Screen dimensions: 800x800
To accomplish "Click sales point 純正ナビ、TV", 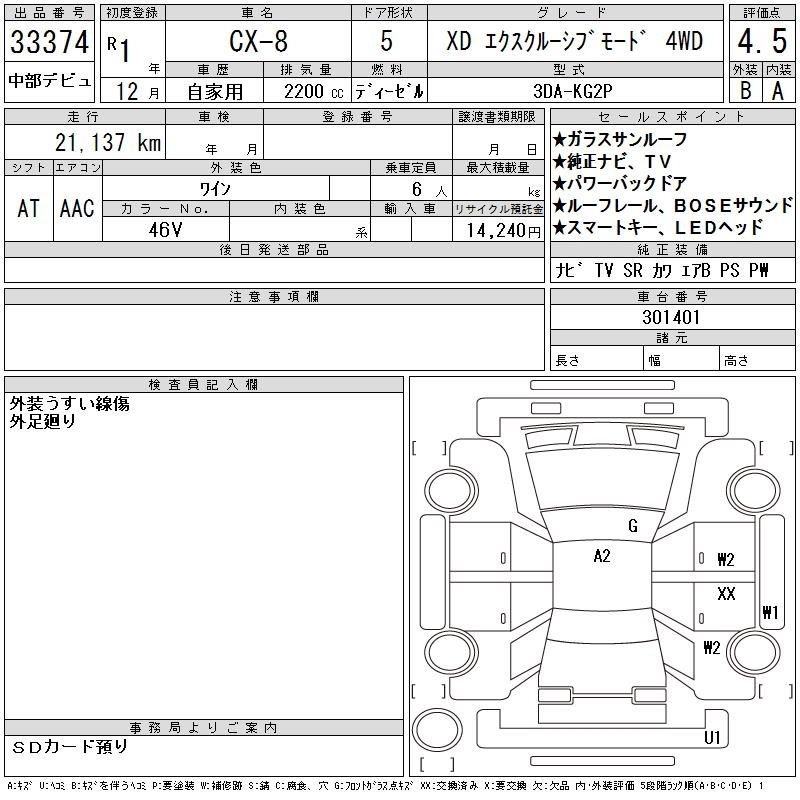I will pos(612,162).
